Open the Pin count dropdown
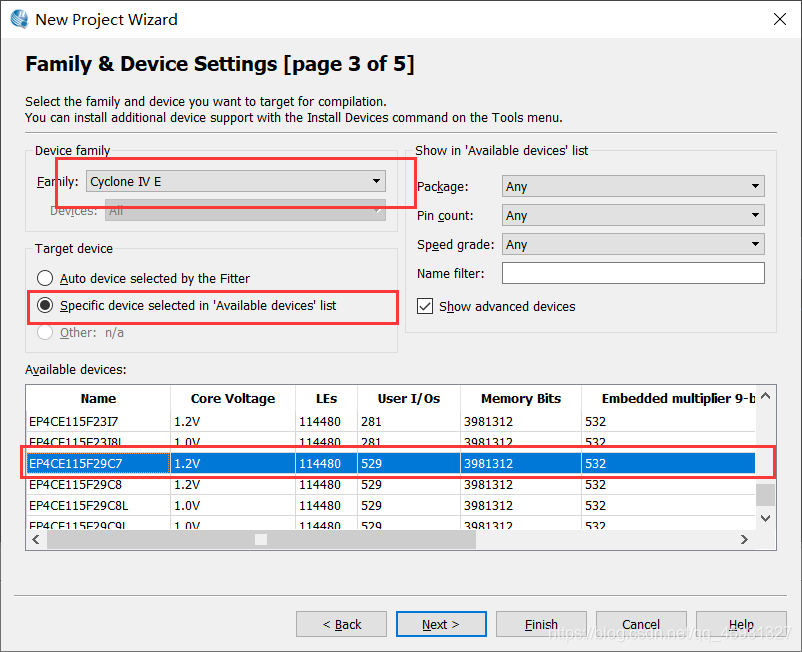The width and height of the screenshot is (802, 652). pos(633,215)
